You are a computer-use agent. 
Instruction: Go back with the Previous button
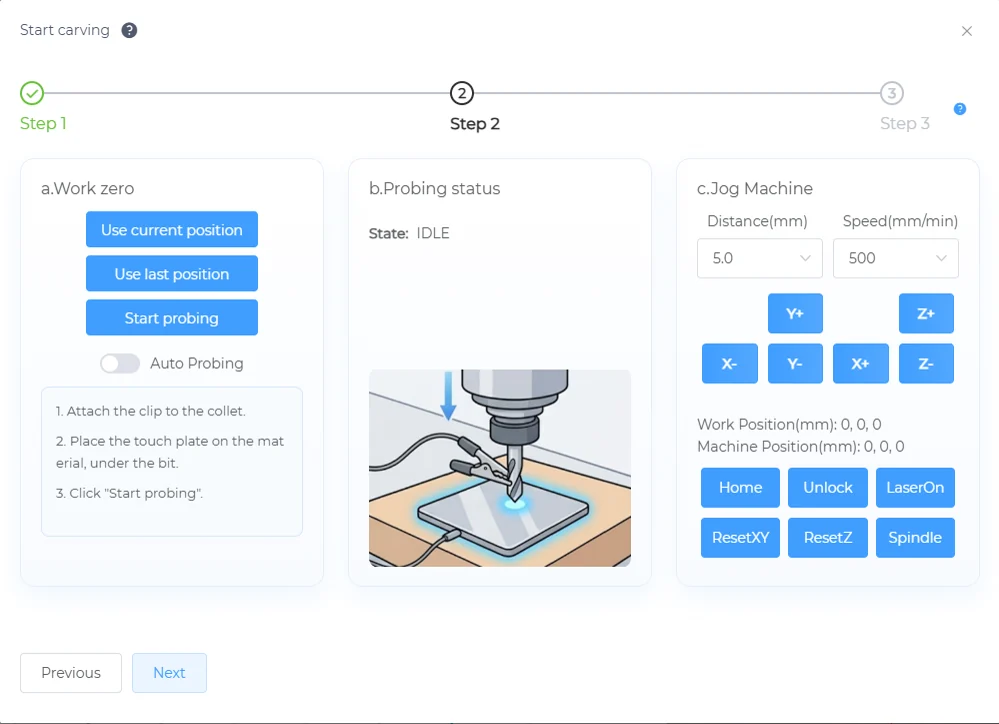(x=71, y=673)
